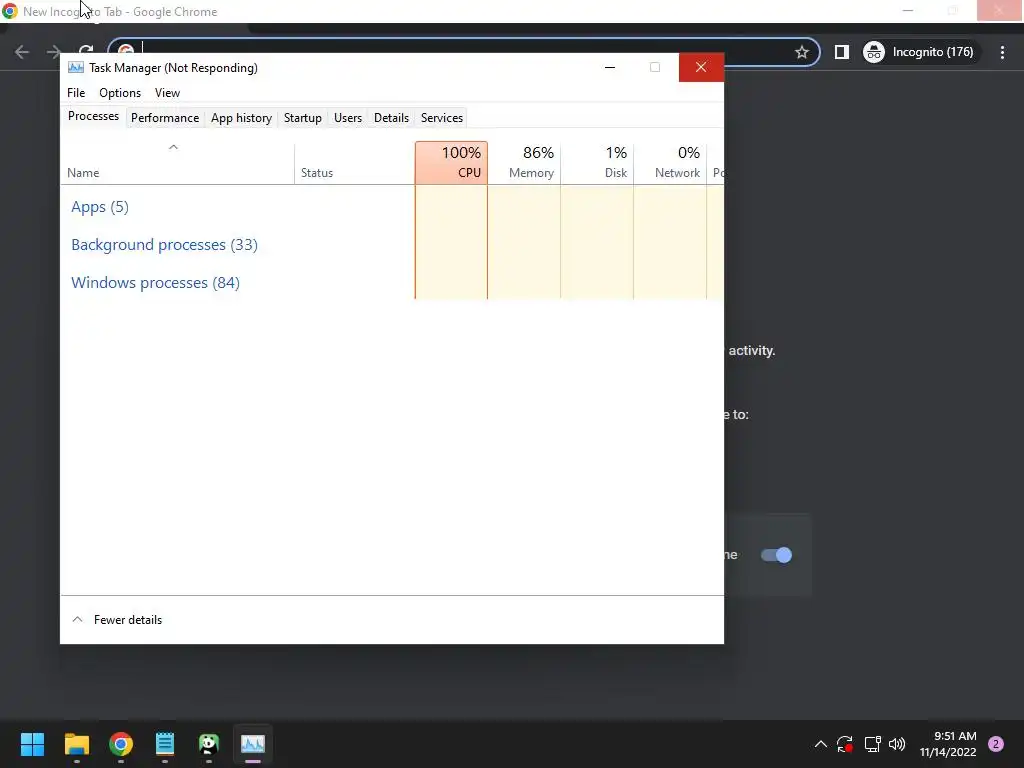Select the Background processes (33) group heading
This screenshot has height=768, width=1024.
[x=165, y=245]
